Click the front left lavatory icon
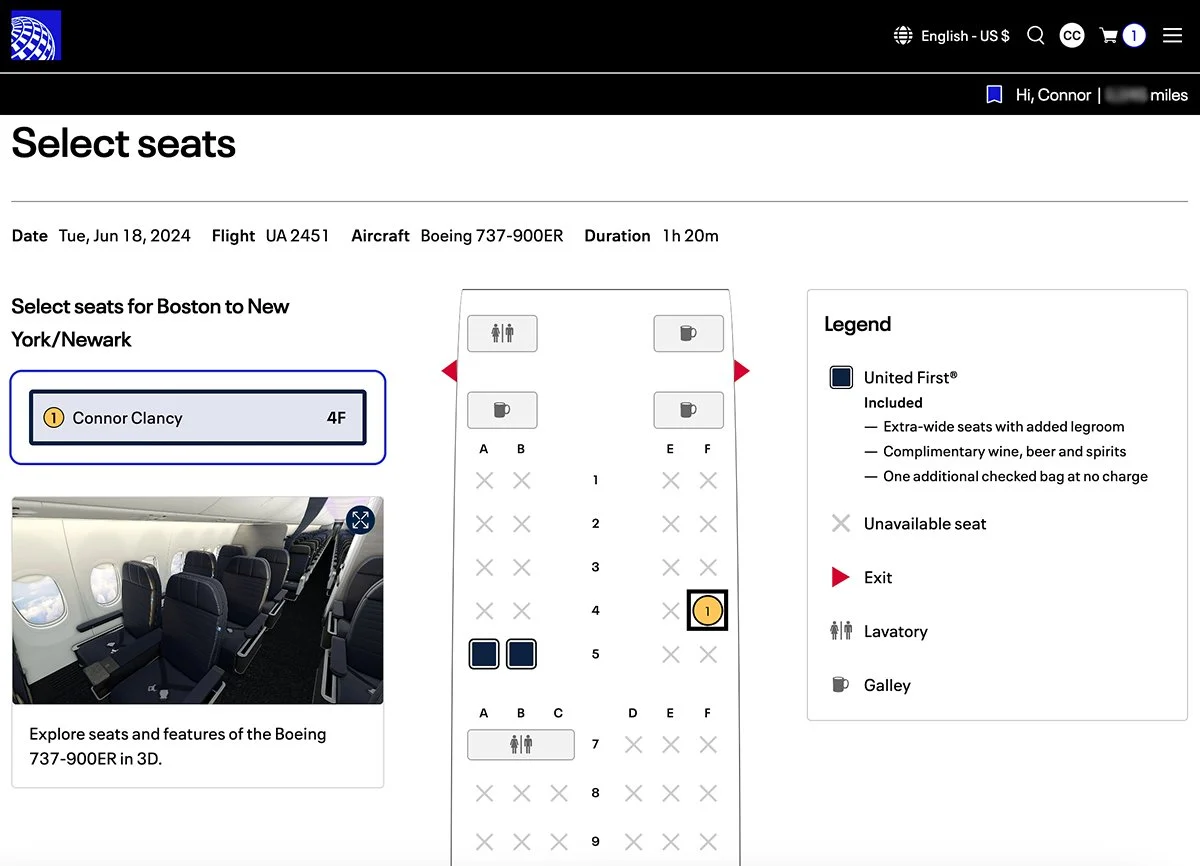 pyautogui.click(x=502, y=333)
